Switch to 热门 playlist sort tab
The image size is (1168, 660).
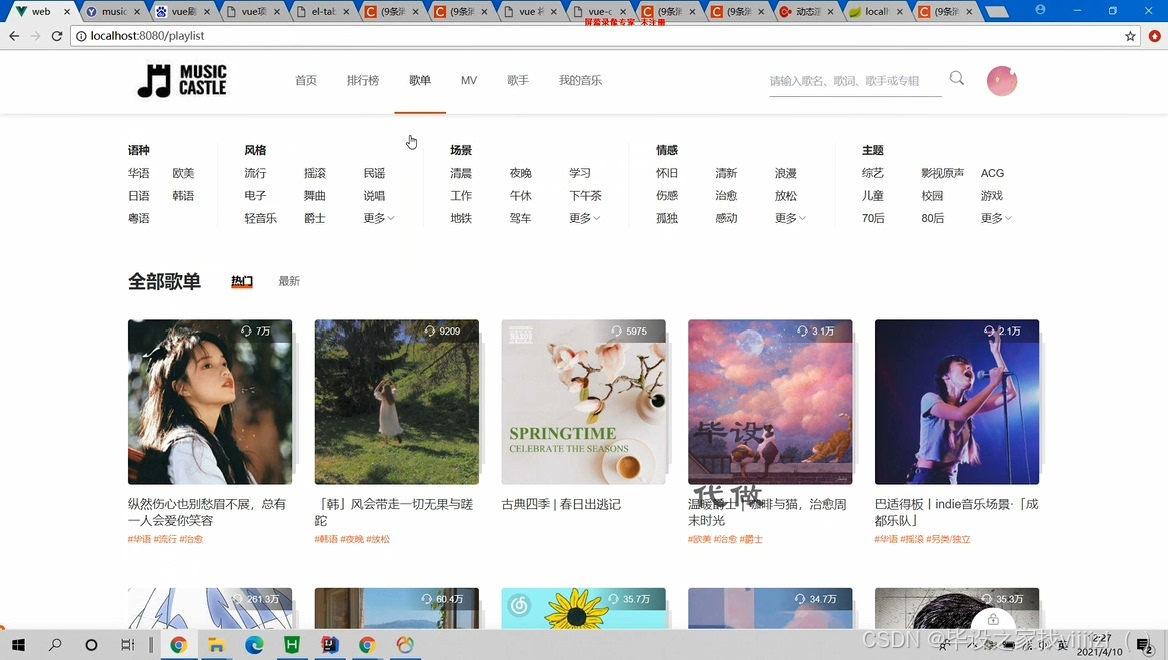point(242,281)
